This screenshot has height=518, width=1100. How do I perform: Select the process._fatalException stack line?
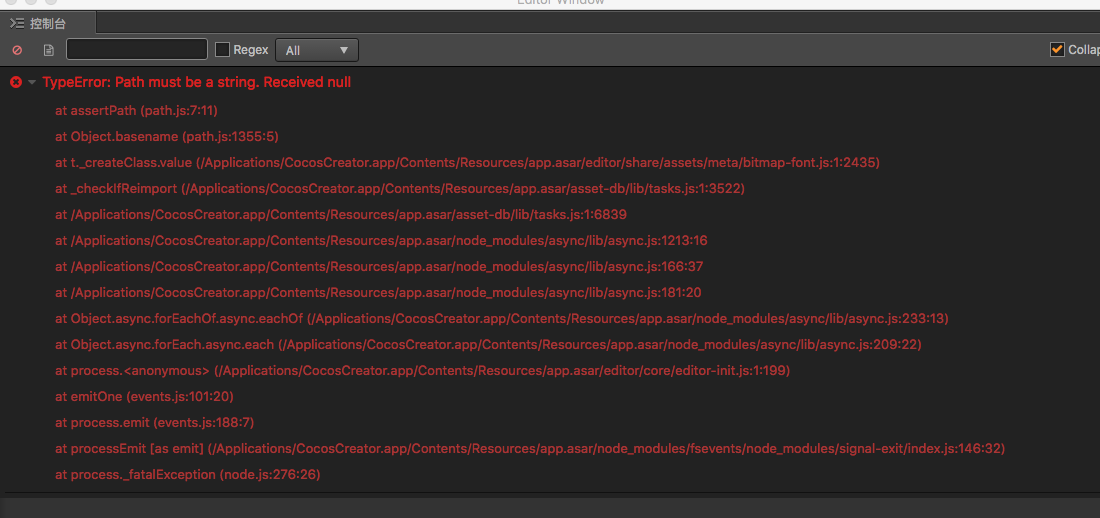[x=187, y=474]
